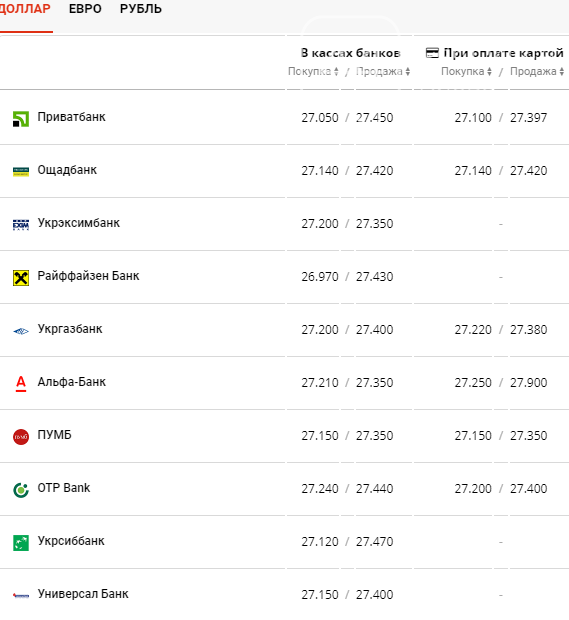The image size is (569, 620).
Task: Click the Приватбанк logo icon
Action: tap(21, 119)
